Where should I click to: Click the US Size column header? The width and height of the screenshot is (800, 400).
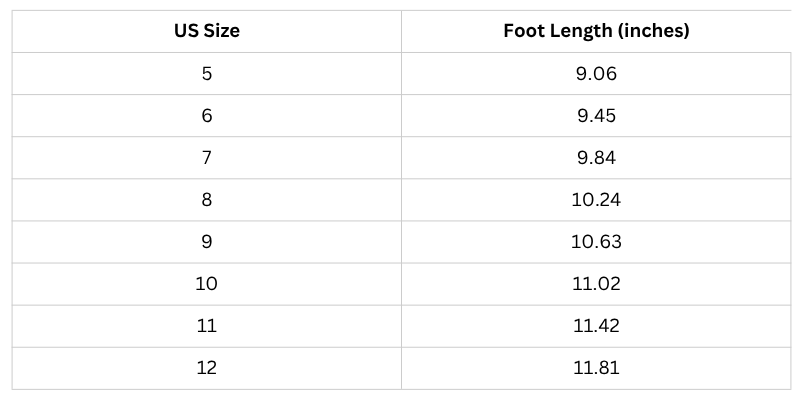pos(207,31)
